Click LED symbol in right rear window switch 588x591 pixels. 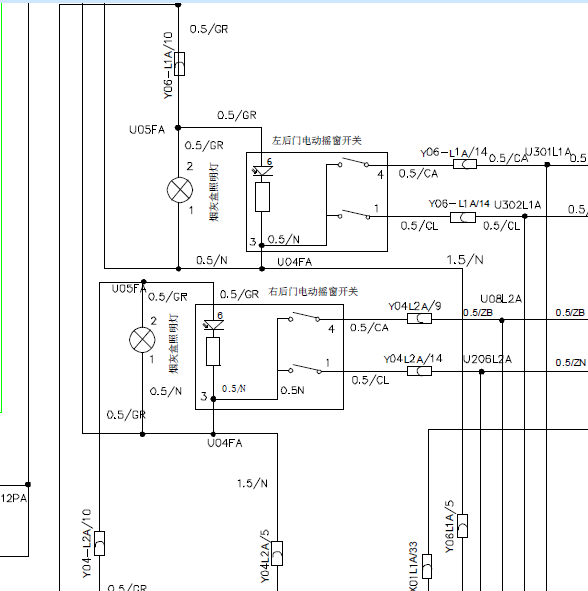213,325
